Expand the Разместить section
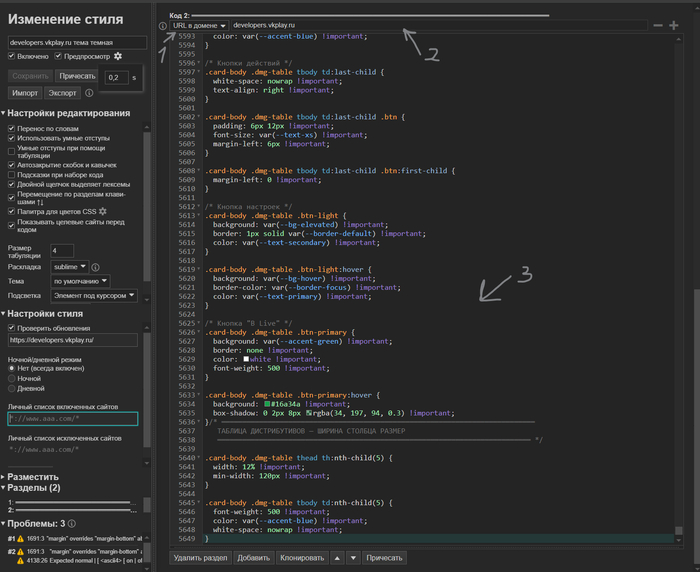This screenshot has width=700, height=572. [30, 477]
